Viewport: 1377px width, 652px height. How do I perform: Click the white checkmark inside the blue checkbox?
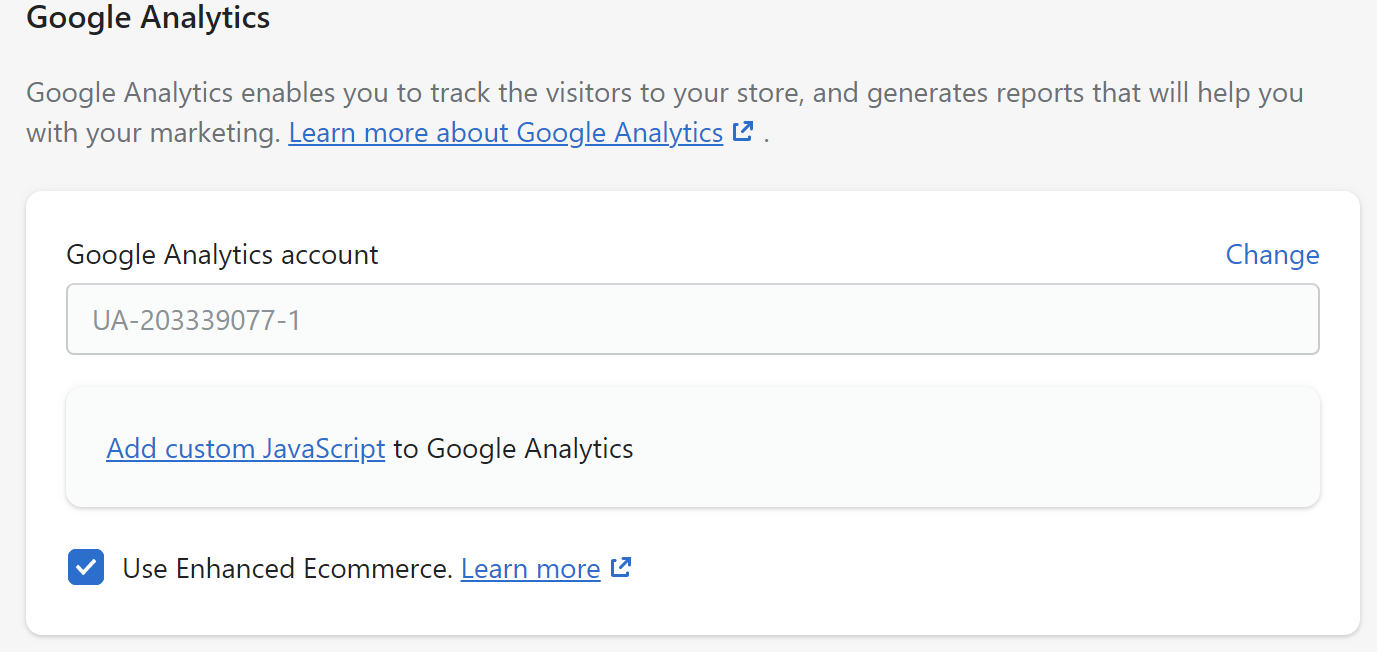[86, 568]
